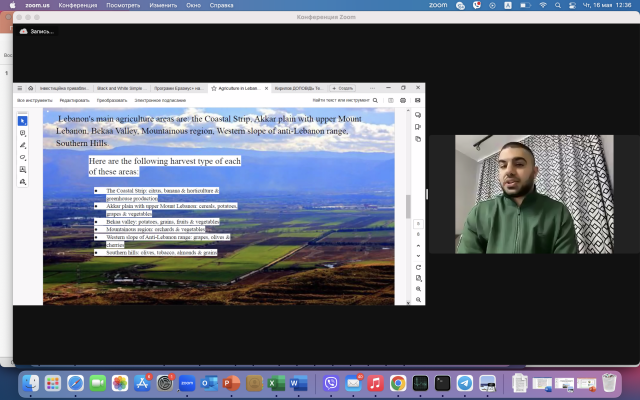Open Acrobat hamburger menu

20,88
